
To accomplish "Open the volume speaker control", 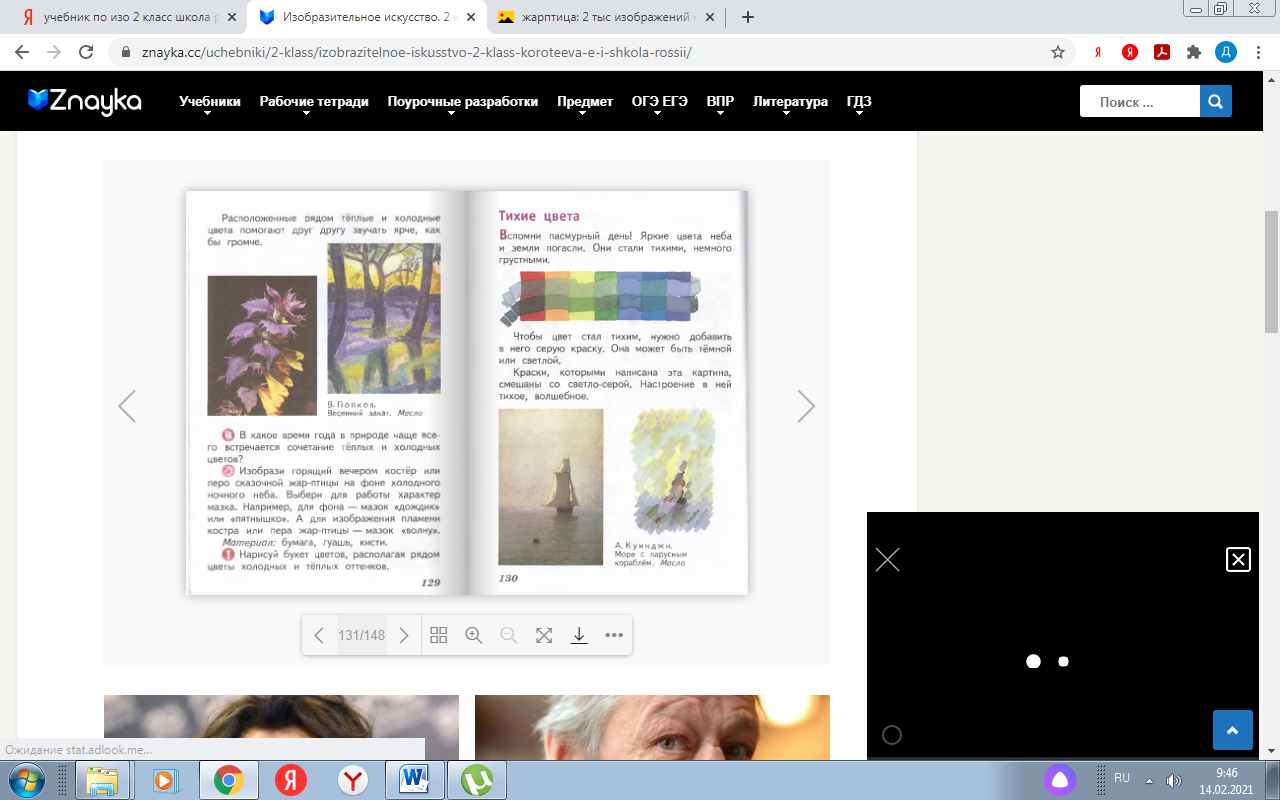I will click(1173, 780).
